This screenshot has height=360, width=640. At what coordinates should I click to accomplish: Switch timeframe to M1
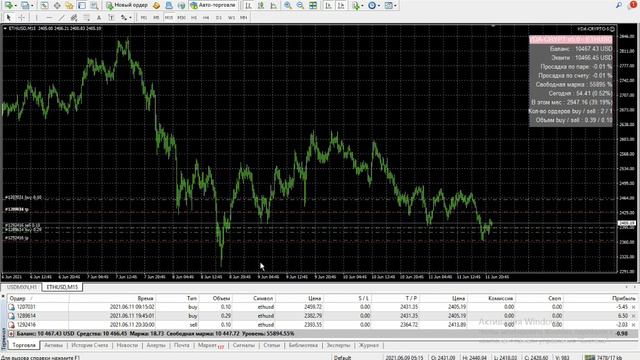click(x=144, y=18)
